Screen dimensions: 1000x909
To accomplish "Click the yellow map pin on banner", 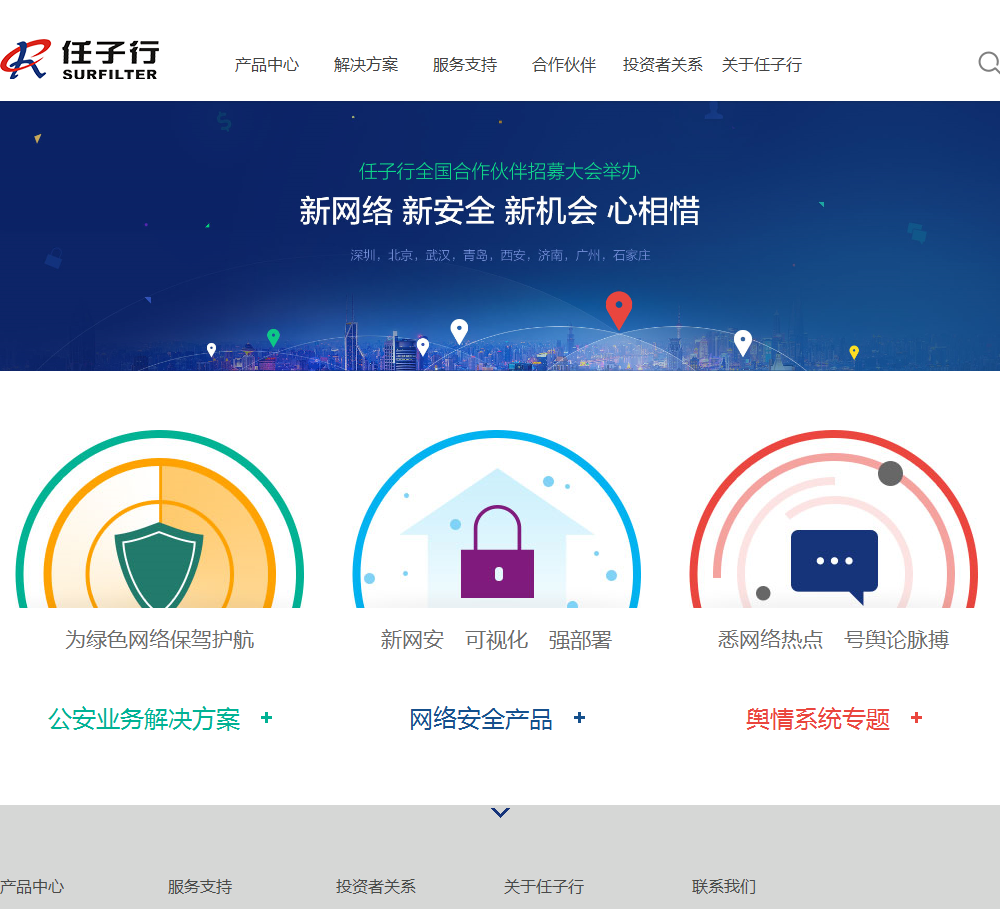I will pos(854,352).
